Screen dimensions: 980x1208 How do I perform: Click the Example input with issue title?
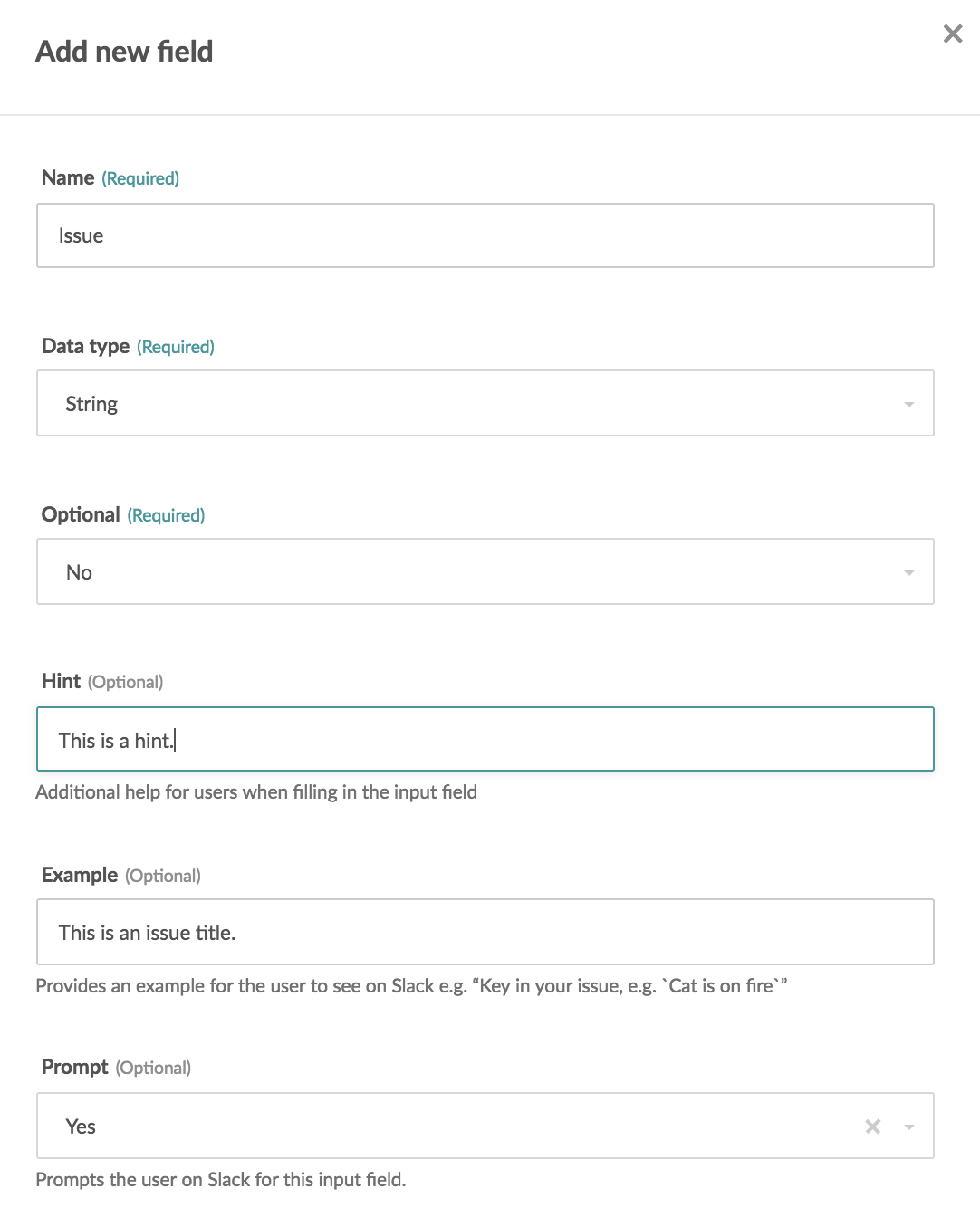(x=485, y=932)
